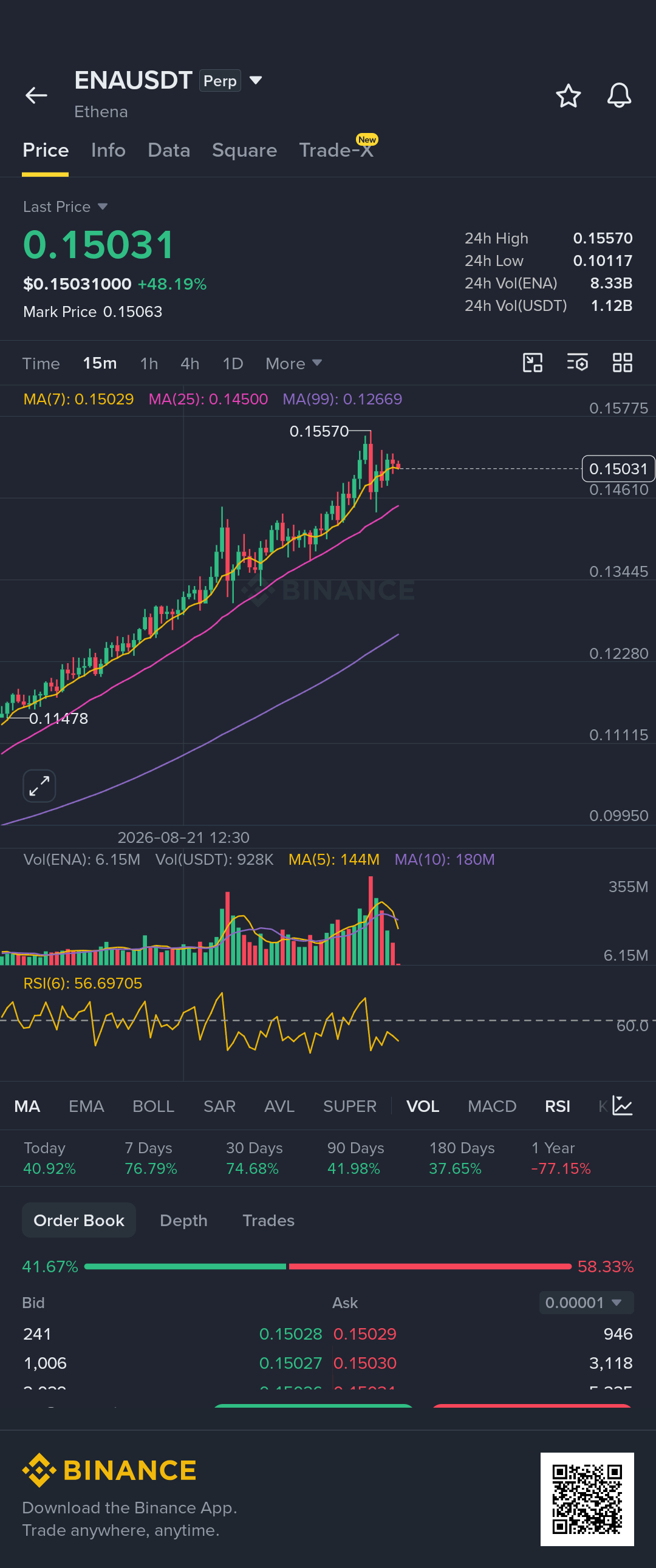Image resolution: width=656 pixels, height=1568 pixels.
Task: Open ENAUSDT pair selector dropdown arrow
Action: click(256, 80)
